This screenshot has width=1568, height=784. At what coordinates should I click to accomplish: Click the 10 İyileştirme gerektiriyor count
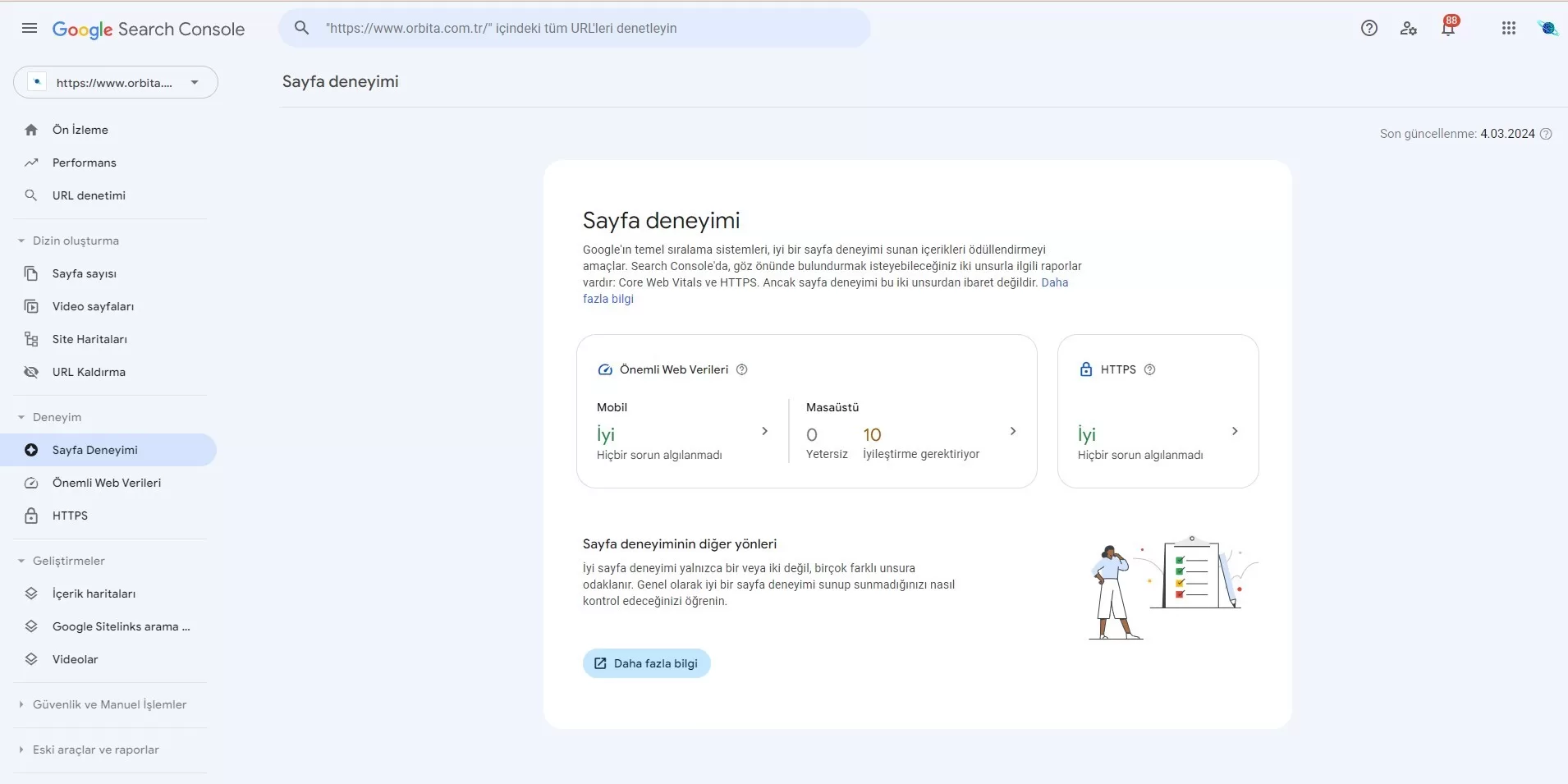click(872, 434)
